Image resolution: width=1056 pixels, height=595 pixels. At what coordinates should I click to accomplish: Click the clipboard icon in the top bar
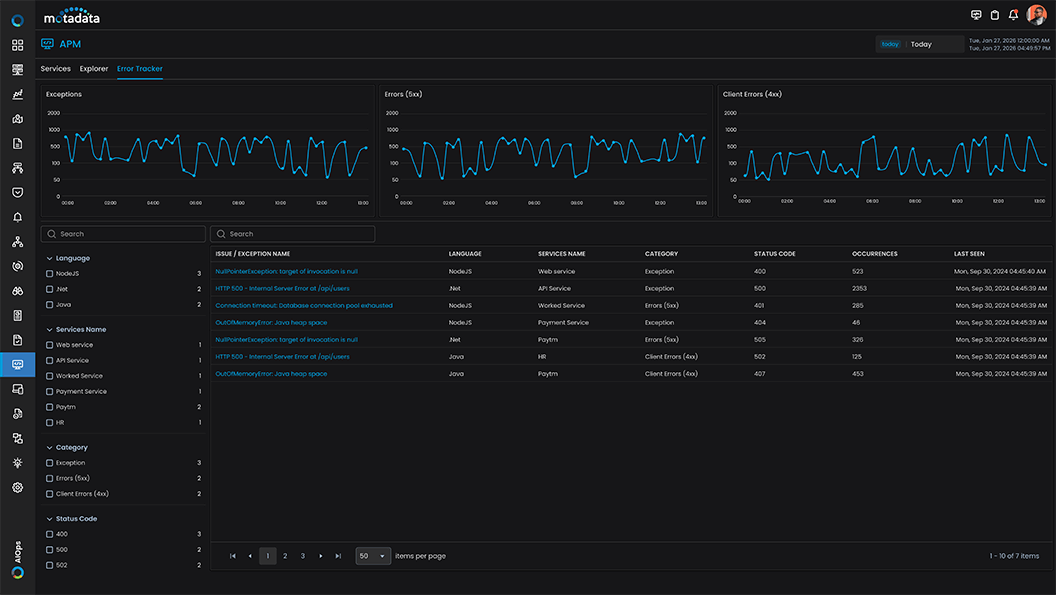coord(993,15)
